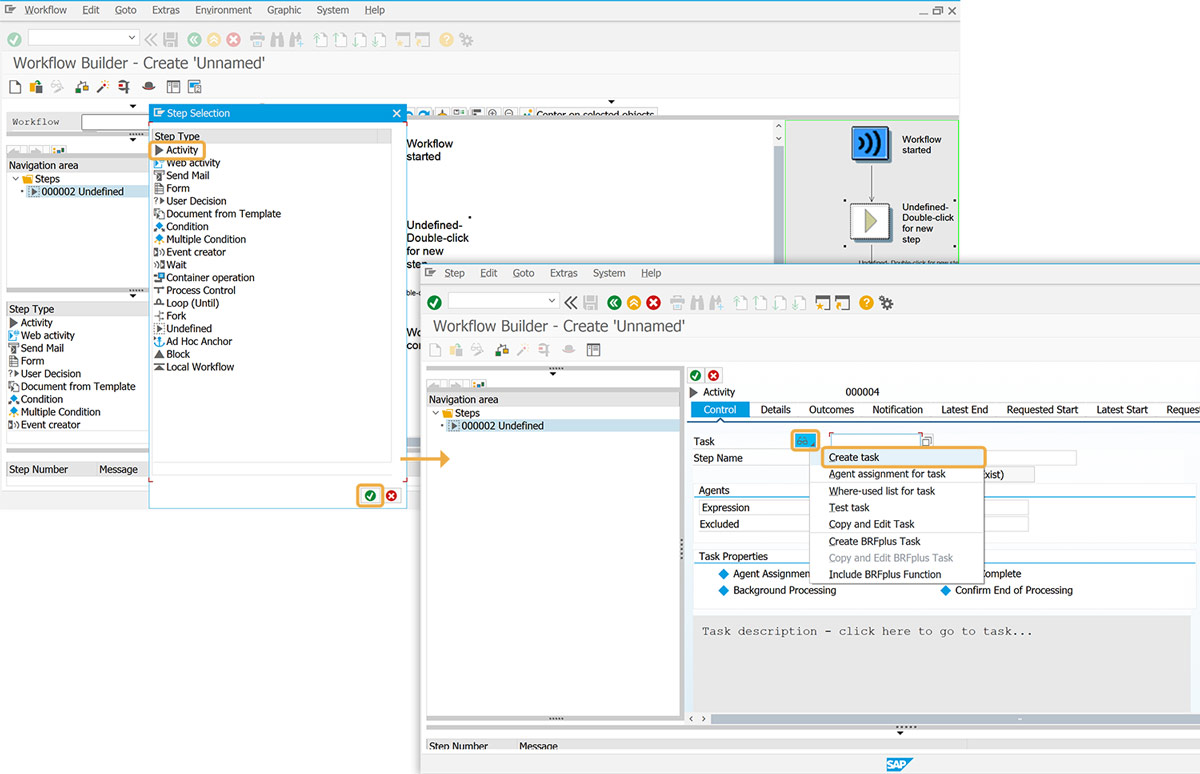Switch to the Notification tab
Screen dimensions: 1200x774
(x=897, y=409)
